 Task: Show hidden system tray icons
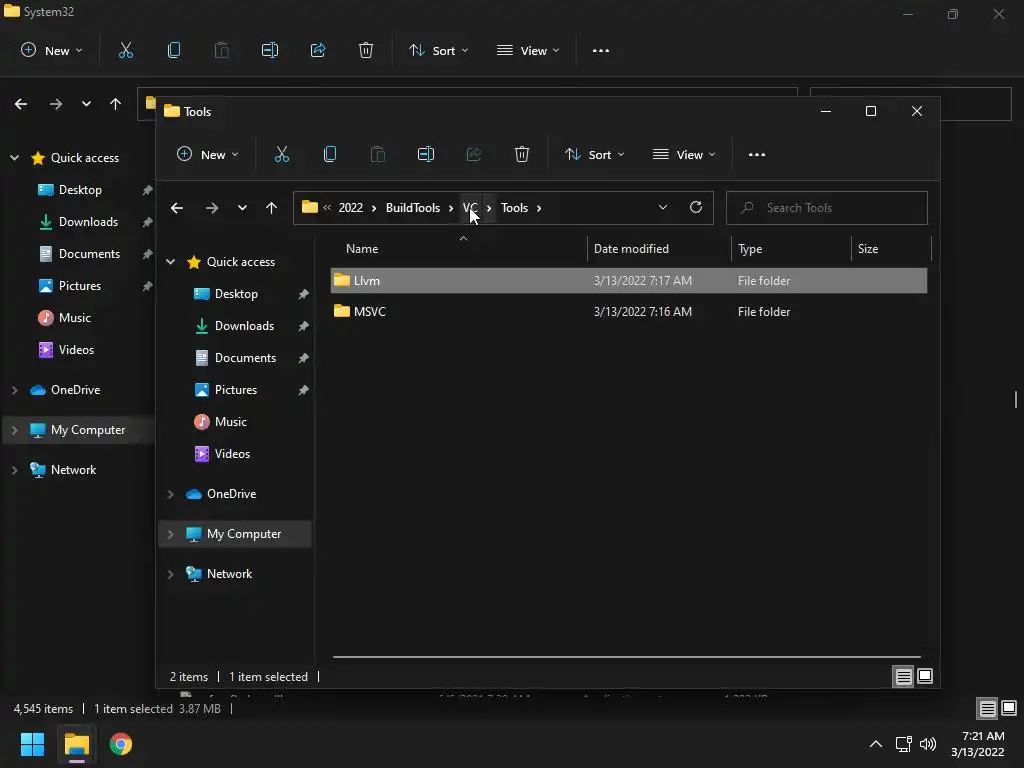[x=876, y=744]
